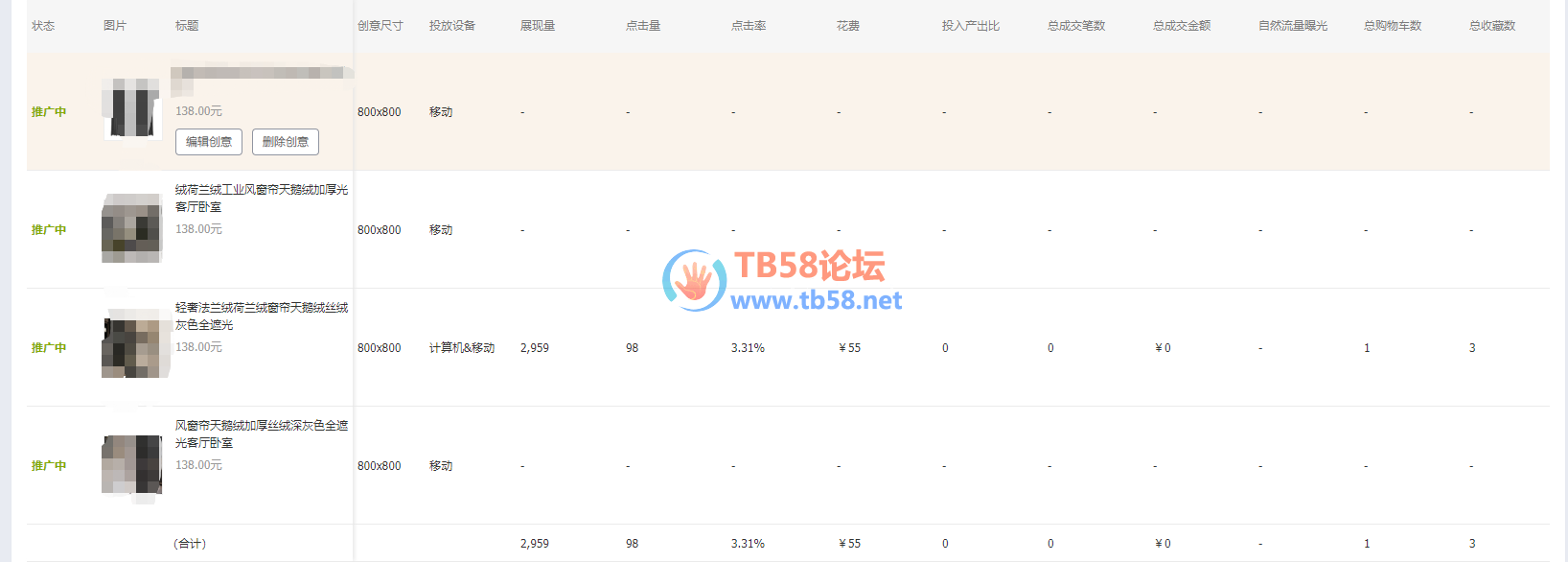Click 移动 device in the highlighted first row
1568x562 pixels.
(441, 112)
